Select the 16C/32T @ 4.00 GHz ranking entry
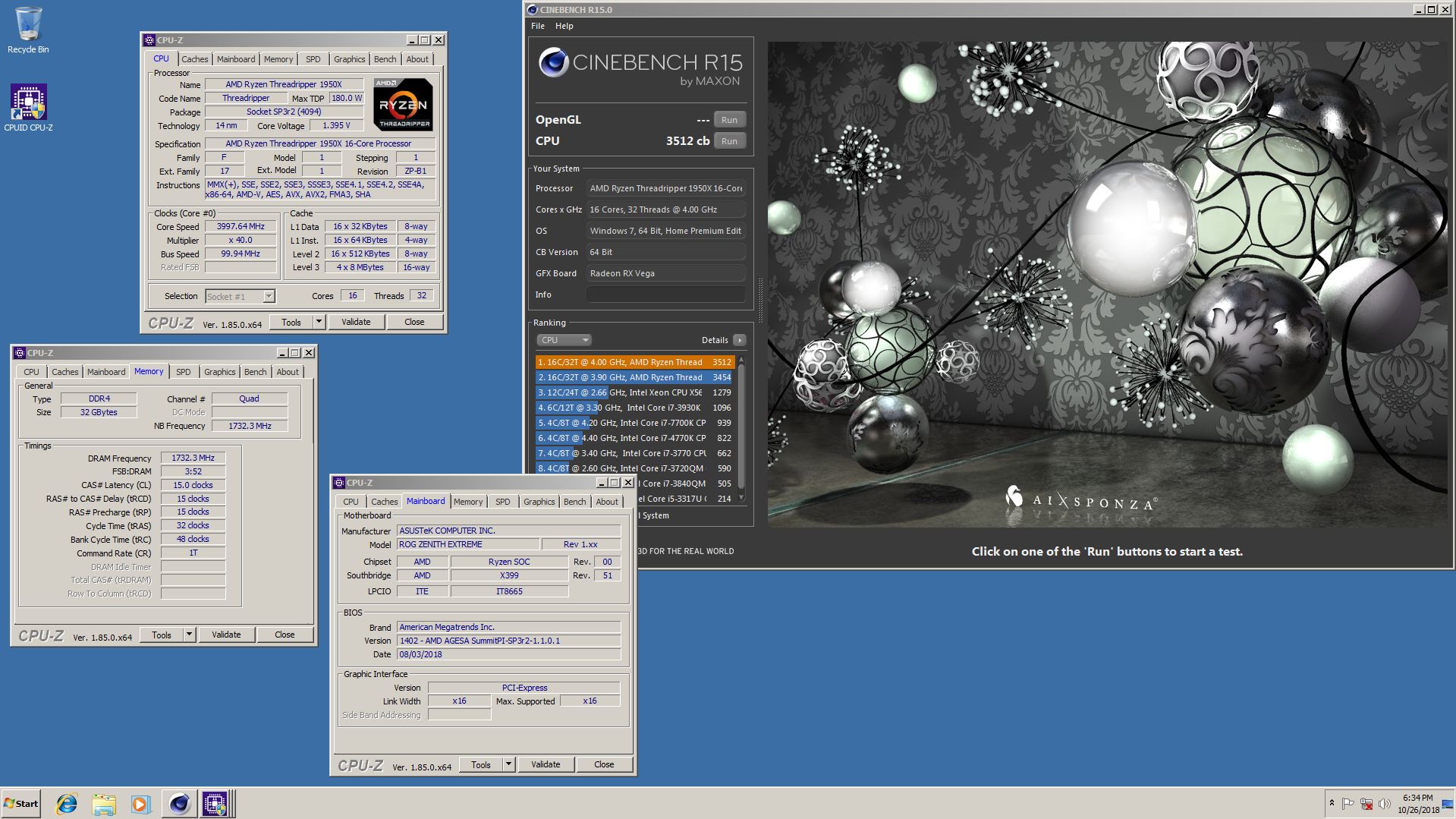Image resolution: width=1456 pixels, height=819 pixels. pyautogui.click(x=634, y=362)
